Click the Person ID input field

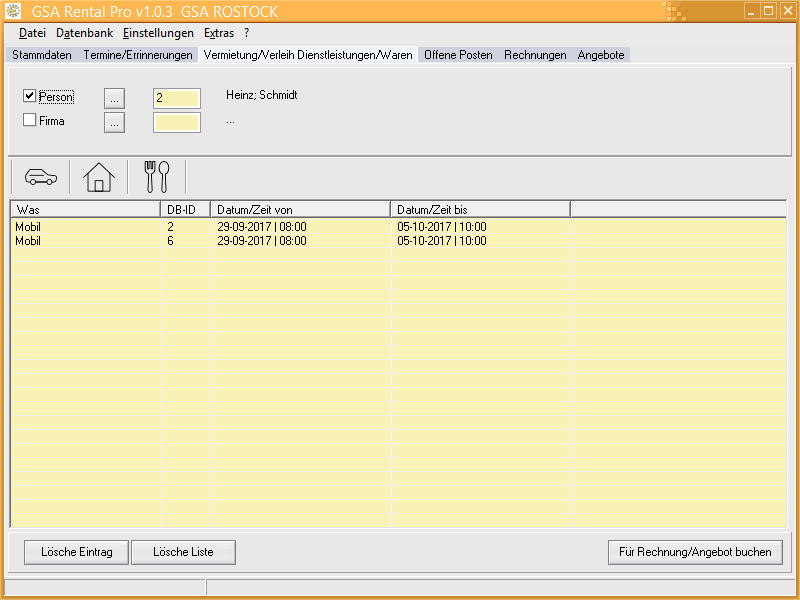click(x=176, y=98)
